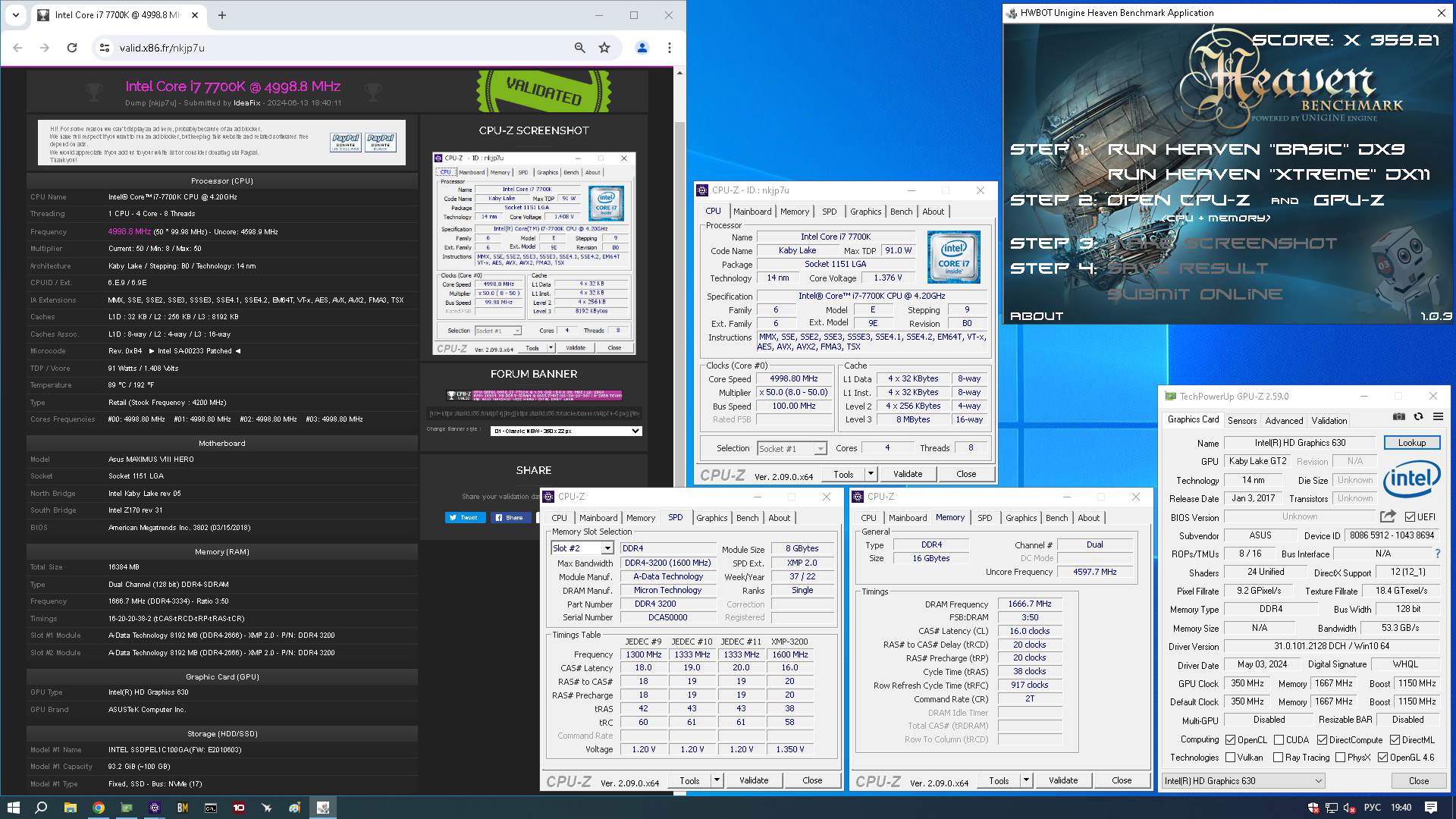The height and width of the screenshot is (819, 1456).
Task: Toggle the DirectML checkbox
Action: [x=1395, y=739]
